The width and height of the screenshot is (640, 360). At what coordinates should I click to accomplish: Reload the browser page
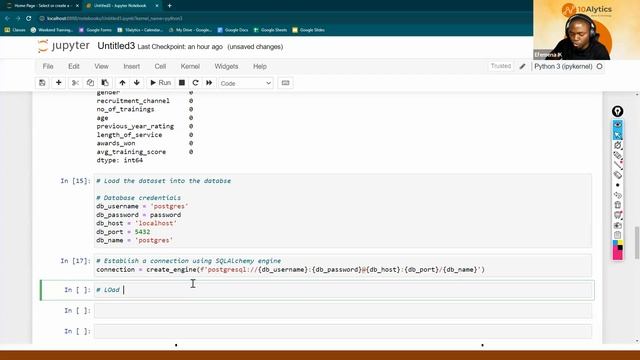(29, 18)
